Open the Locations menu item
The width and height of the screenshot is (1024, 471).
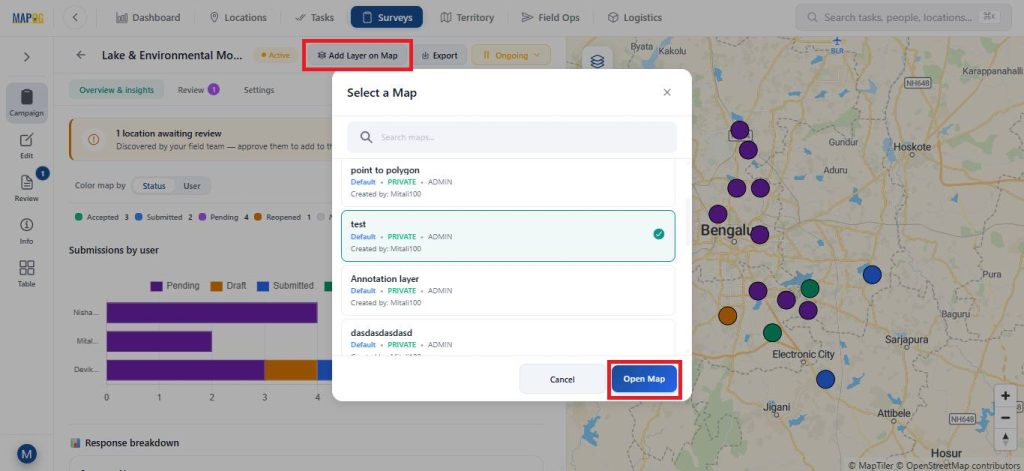pos(238,18)
